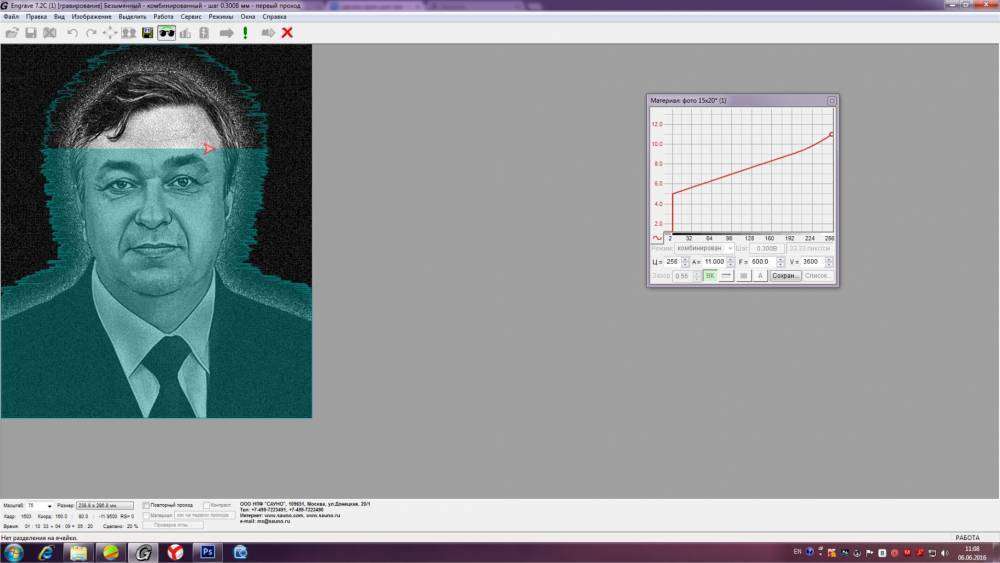Click the save diskette toolbar icon
The width and height of the screenshot is (1000, 563).
pos(31,33)
